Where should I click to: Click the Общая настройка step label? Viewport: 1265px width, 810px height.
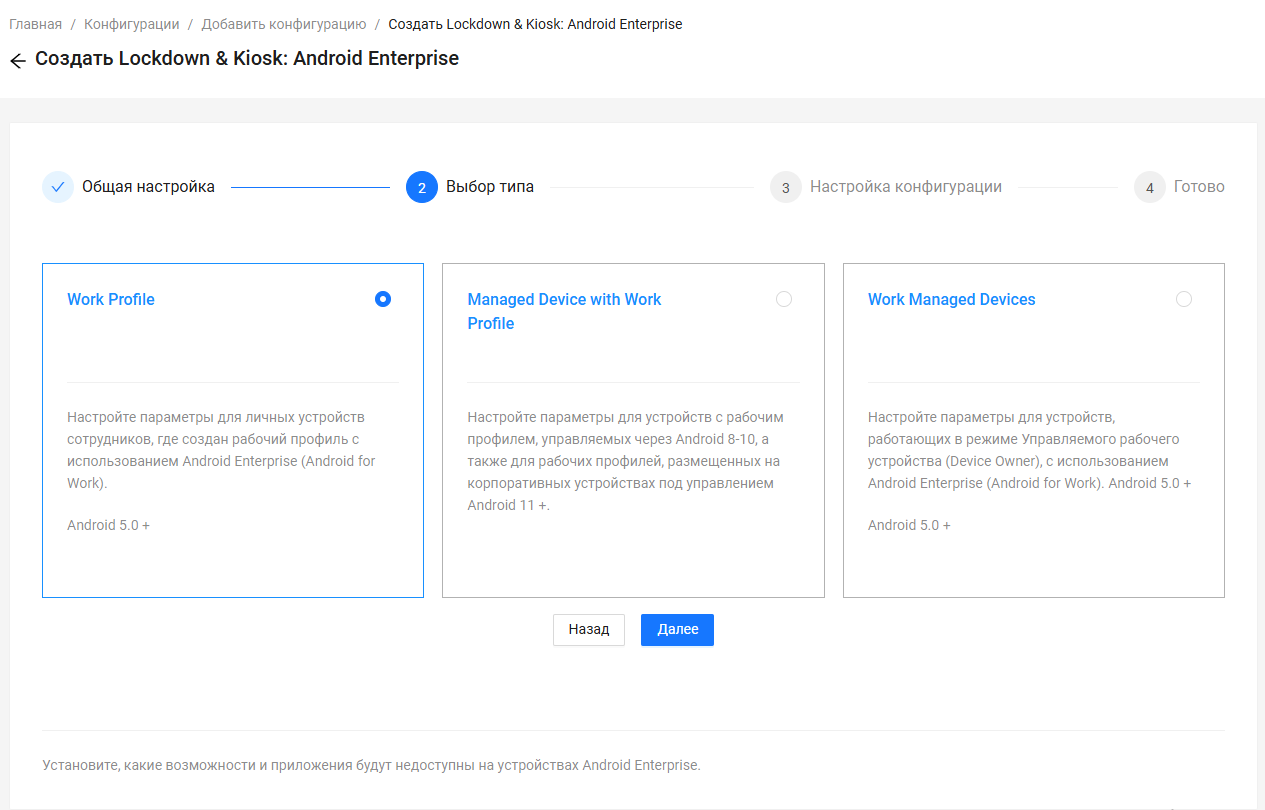tap(148, 187)
